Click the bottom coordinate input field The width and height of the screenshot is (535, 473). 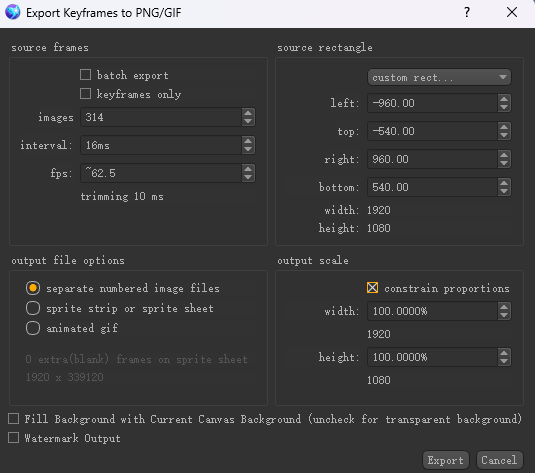pyautogui.click(x=432, y=187)
